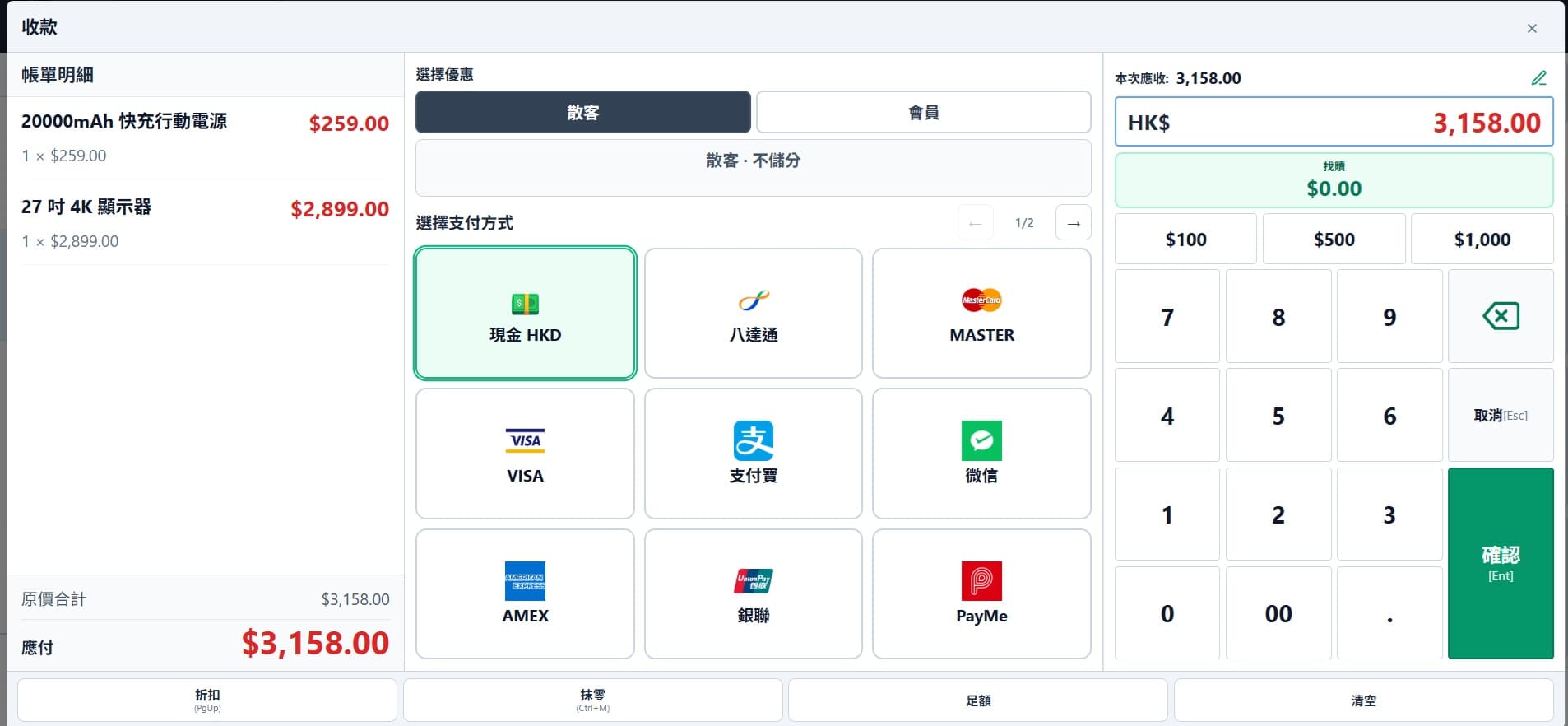Pick AMEX payment option
1568x726 pixels.
[x=525, y=593]
